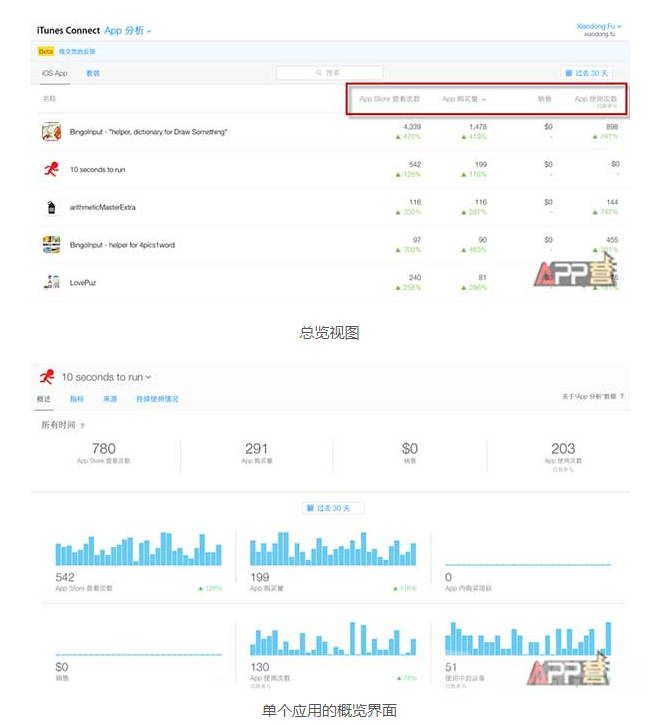
Task: Click the LovePuz app icon
Action: (51, 282)
